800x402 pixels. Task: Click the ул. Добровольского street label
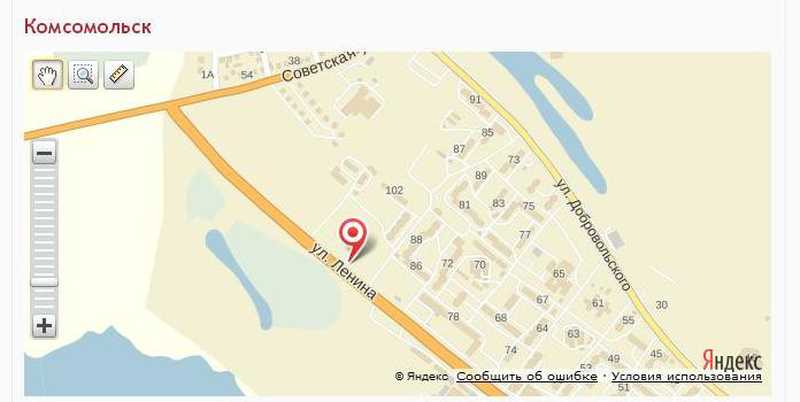point(592,235)
